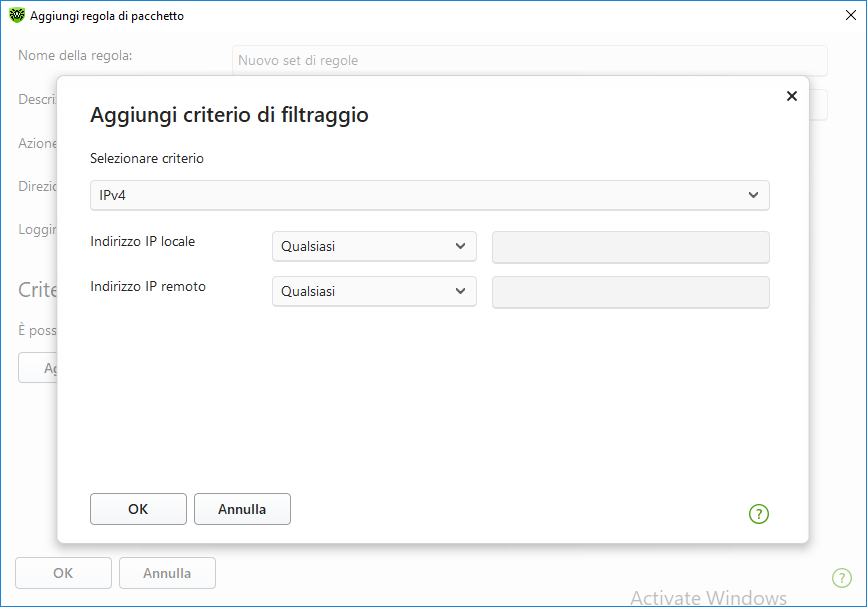Click the Nome della regola input field
The width and height of the screenshot is (867, 607).
[529, 60]
